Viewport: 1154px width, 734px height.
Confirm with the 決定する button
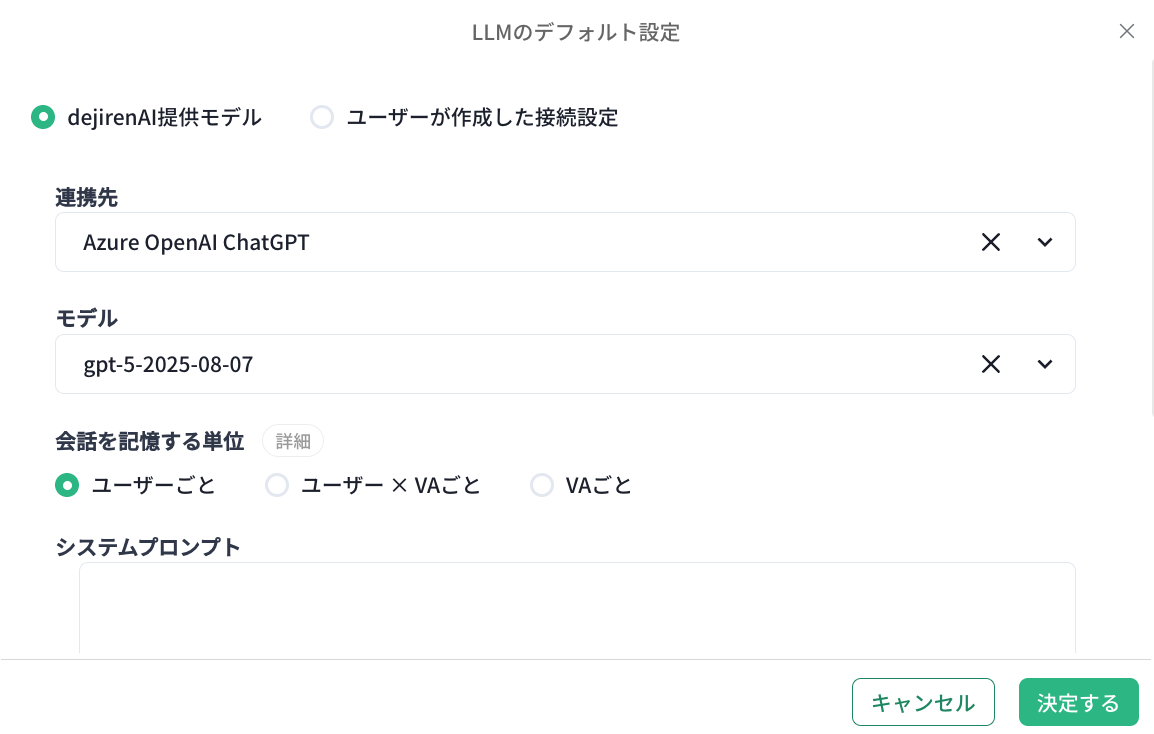(1078, 702)
